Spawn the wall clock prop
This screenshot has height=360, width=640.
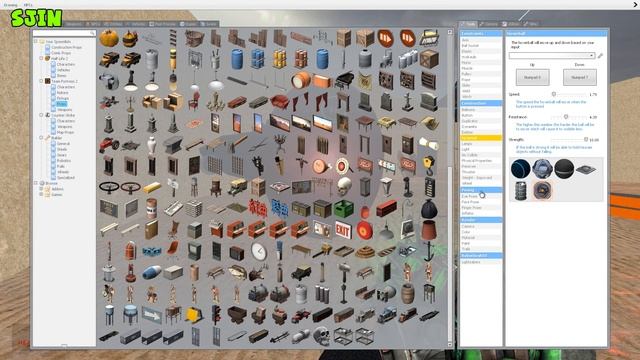[x=258, y=251]
